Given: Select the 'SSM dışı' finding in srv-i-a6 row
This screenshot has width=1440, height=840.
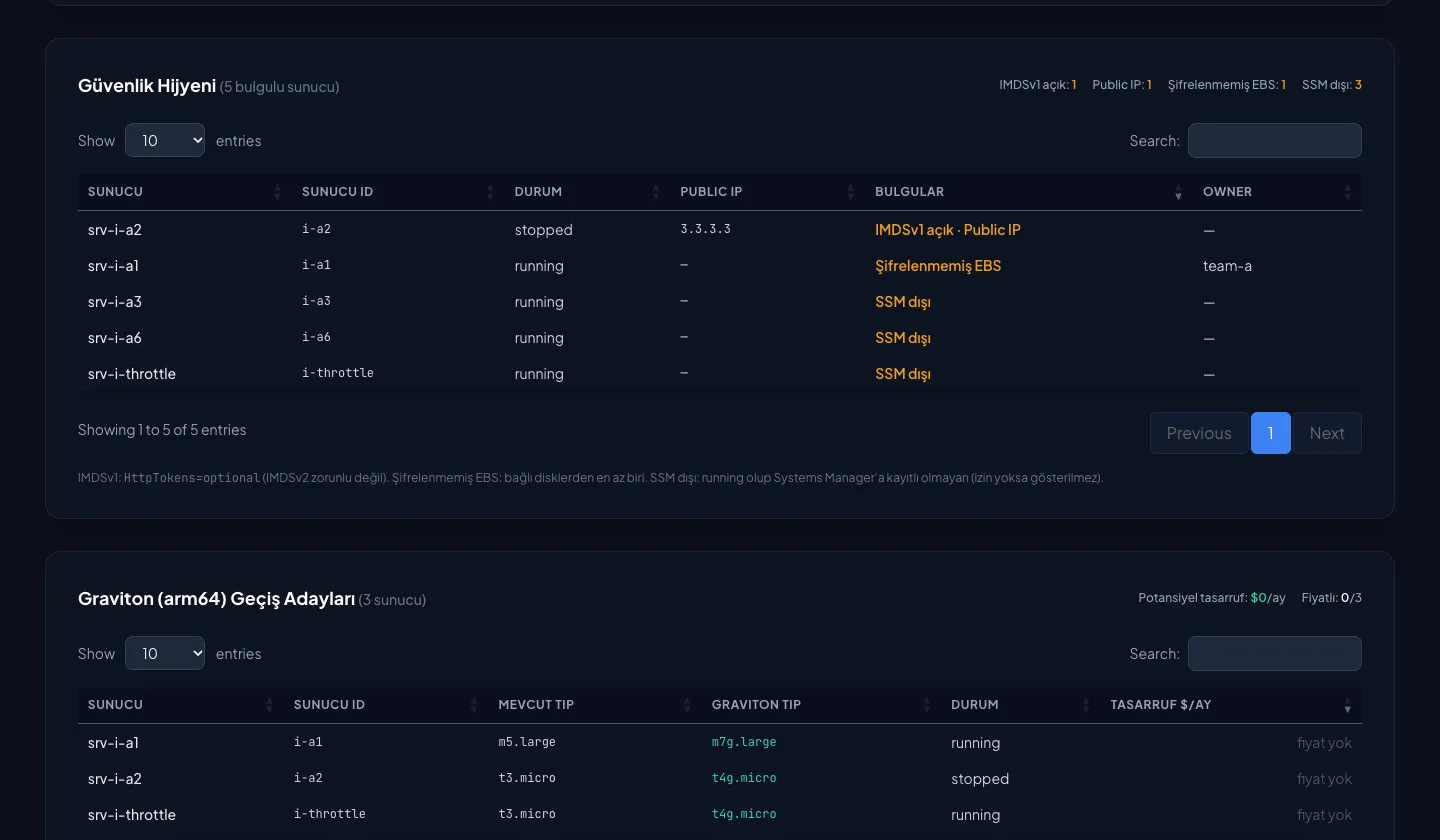Looking at the screenshot, I should [x=903, y=338].
